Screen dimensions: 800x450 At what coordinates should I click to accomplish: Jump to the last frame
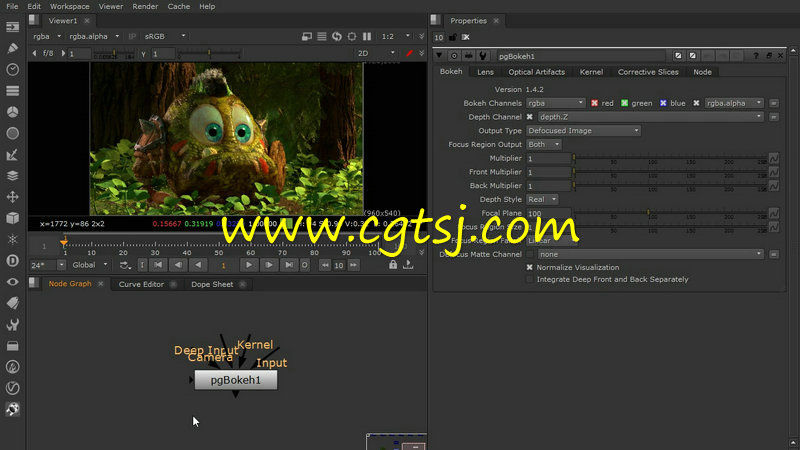tap(289, 265)
